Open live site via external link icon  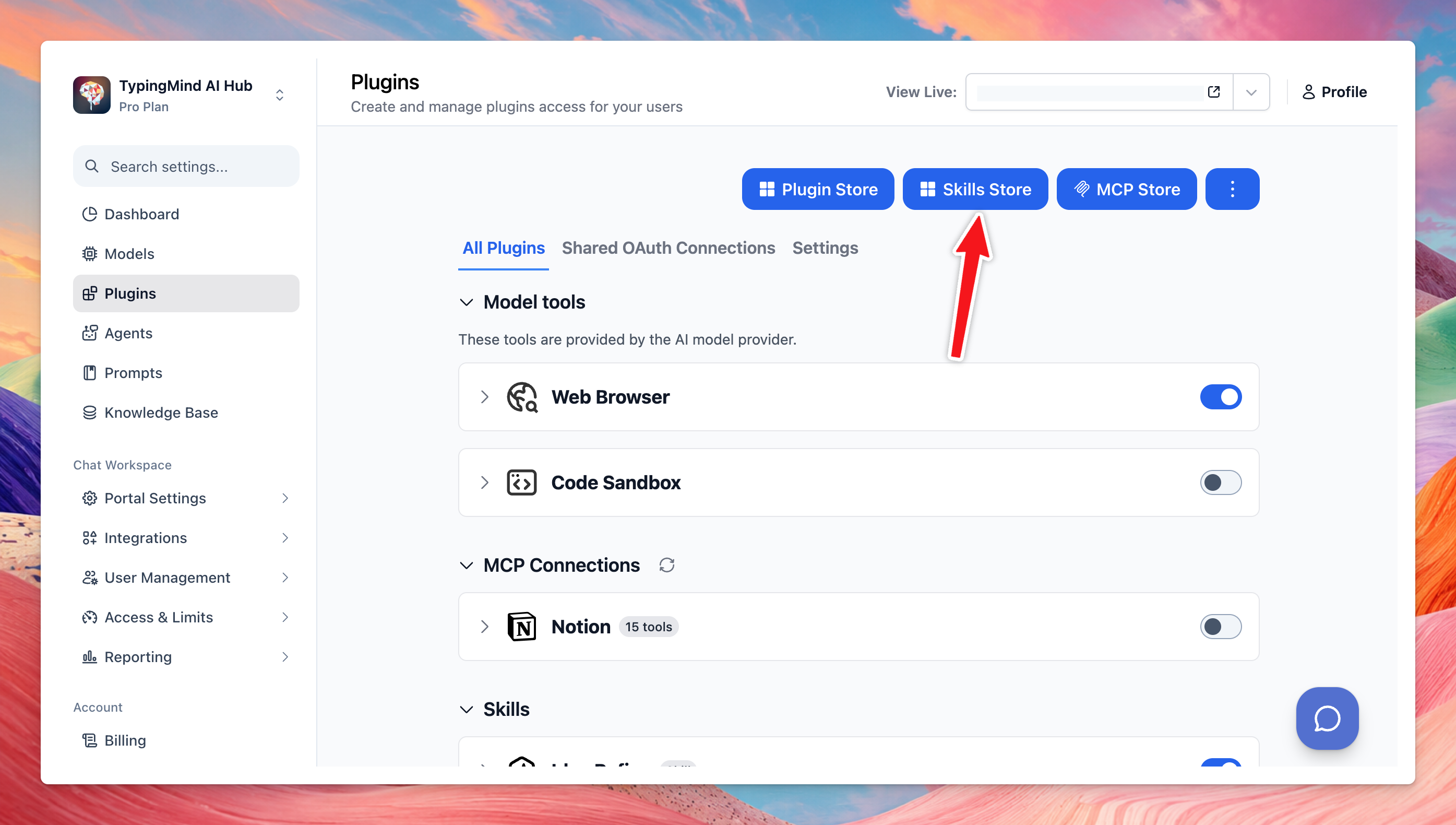1214,92
